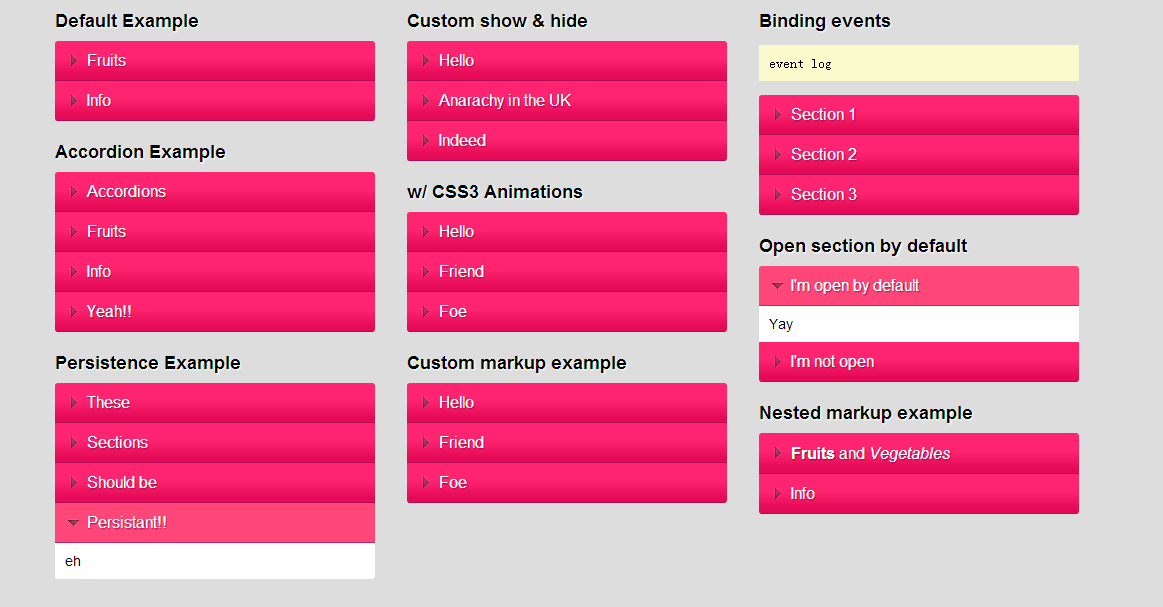The image size is (1163, 607).
Task: Click the Custom markup example heading
Action: pyautogui.click(x=516, y=363)
